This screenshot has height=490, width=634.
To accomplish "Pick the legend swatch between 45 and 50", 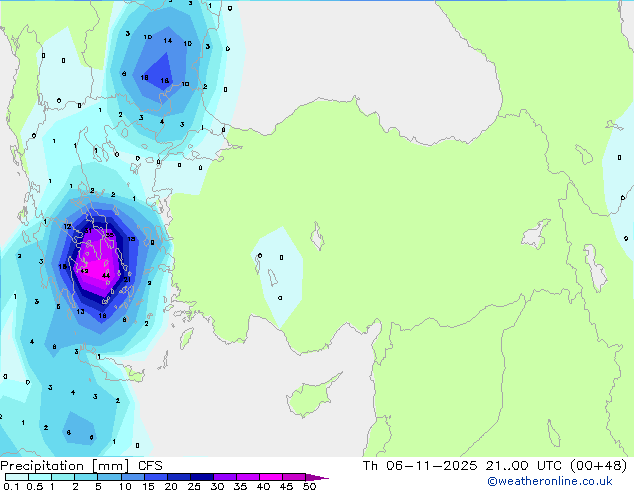I will point(294,477).
